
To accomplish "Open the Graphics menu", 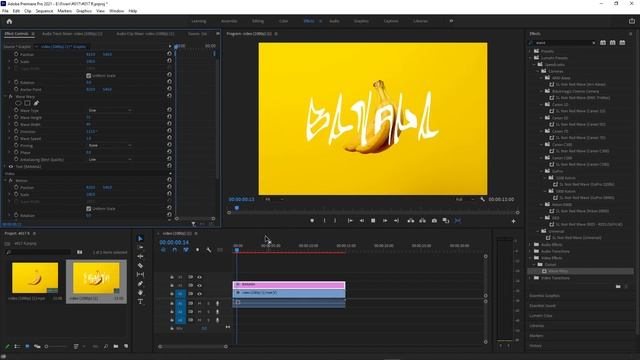I will [84, 11].
